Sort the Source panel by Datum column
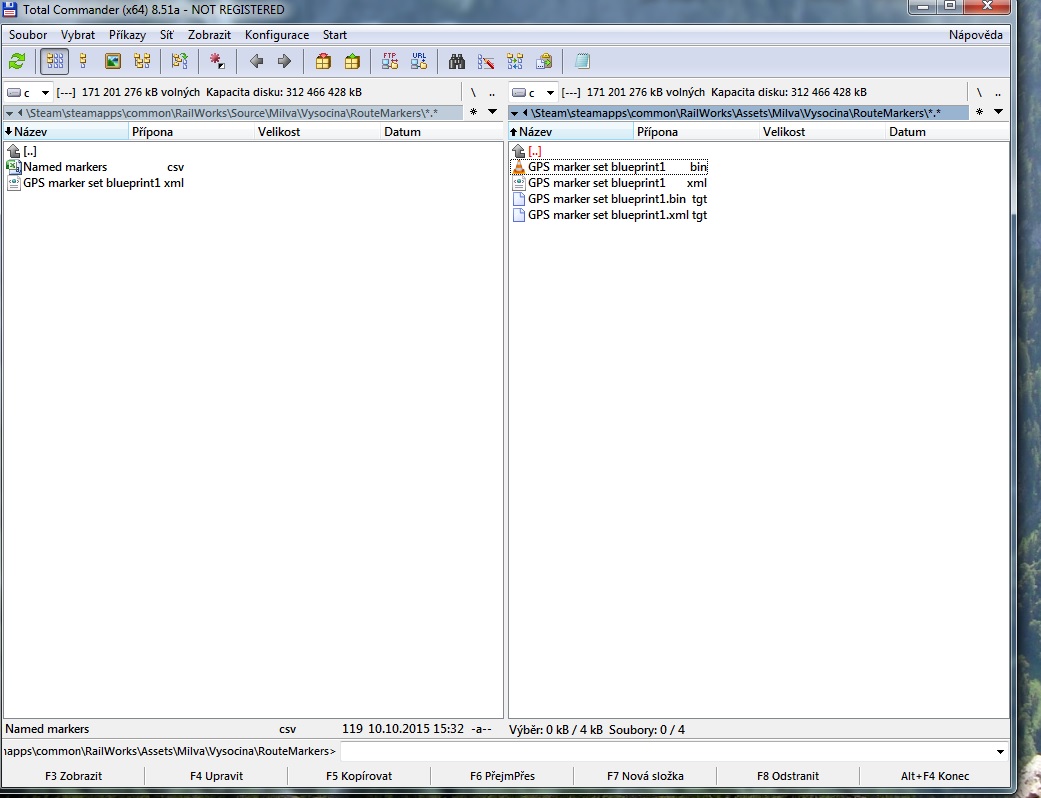1041x798 pixels. pos(442,131)
